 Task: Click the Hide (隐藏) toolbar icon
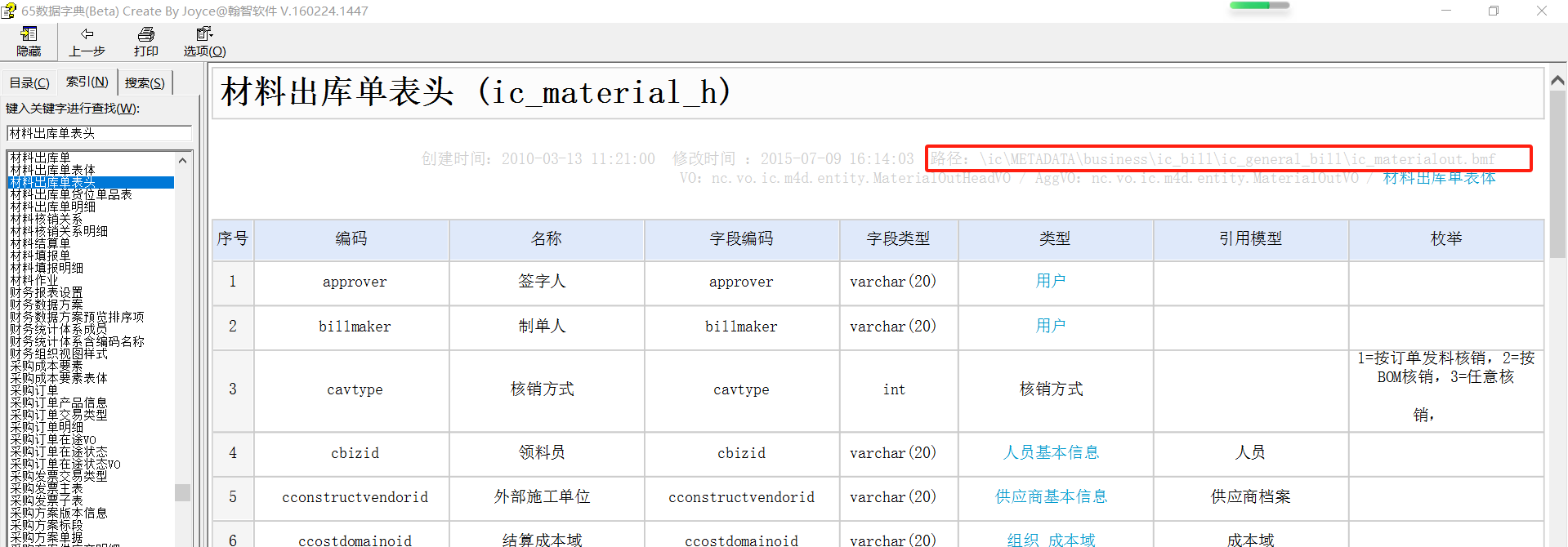29,42
